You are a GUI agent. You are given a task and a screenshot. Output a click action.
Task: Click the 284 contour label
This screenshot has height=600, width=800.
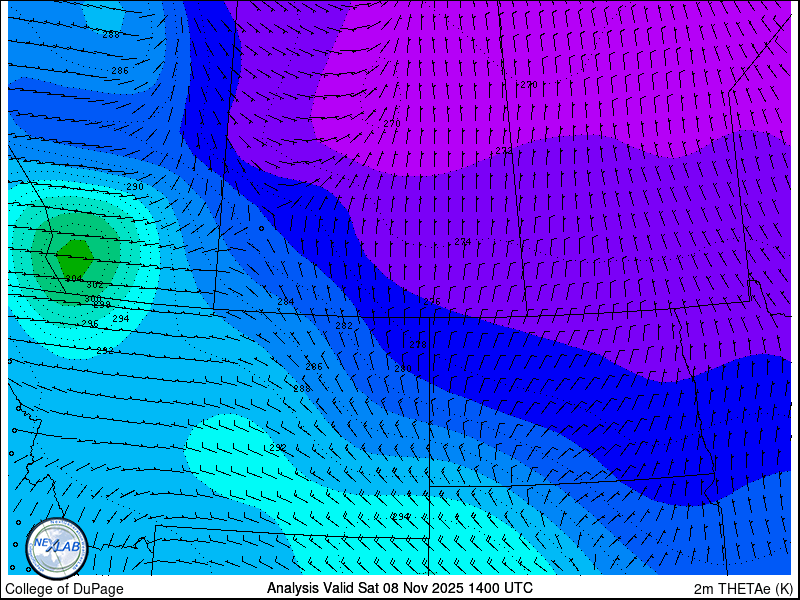coord(286,302)
